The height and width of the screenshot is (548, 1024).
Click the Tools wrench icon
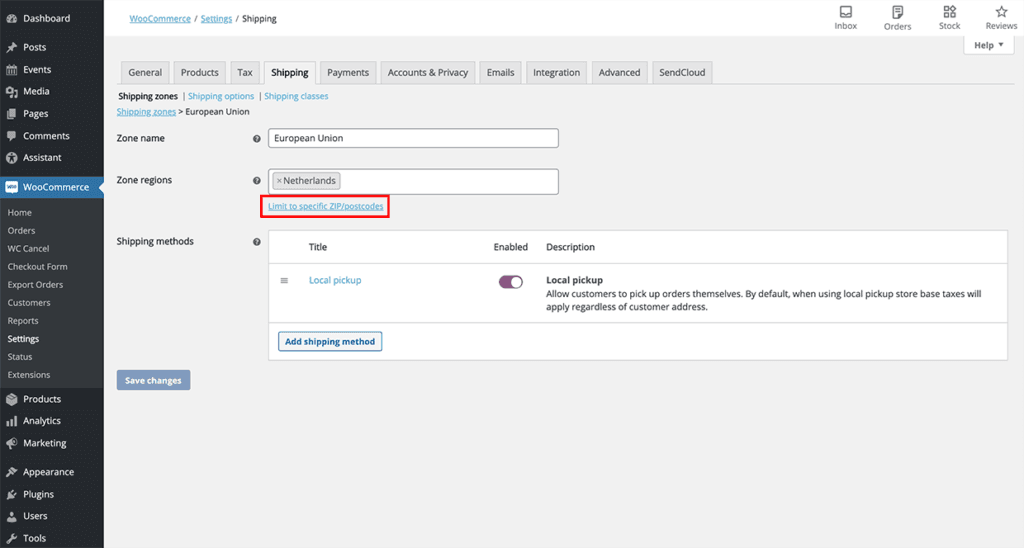(x=12, y=538)
